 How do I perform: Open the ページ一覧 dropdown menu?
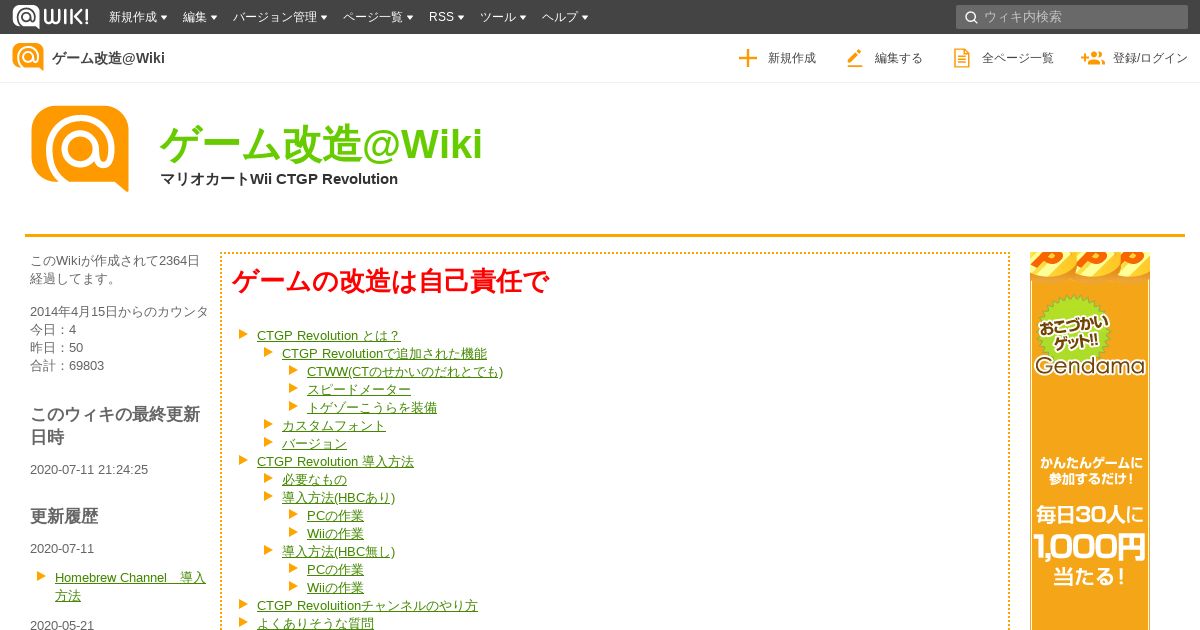pyautogui.click(x=378, y=17)
